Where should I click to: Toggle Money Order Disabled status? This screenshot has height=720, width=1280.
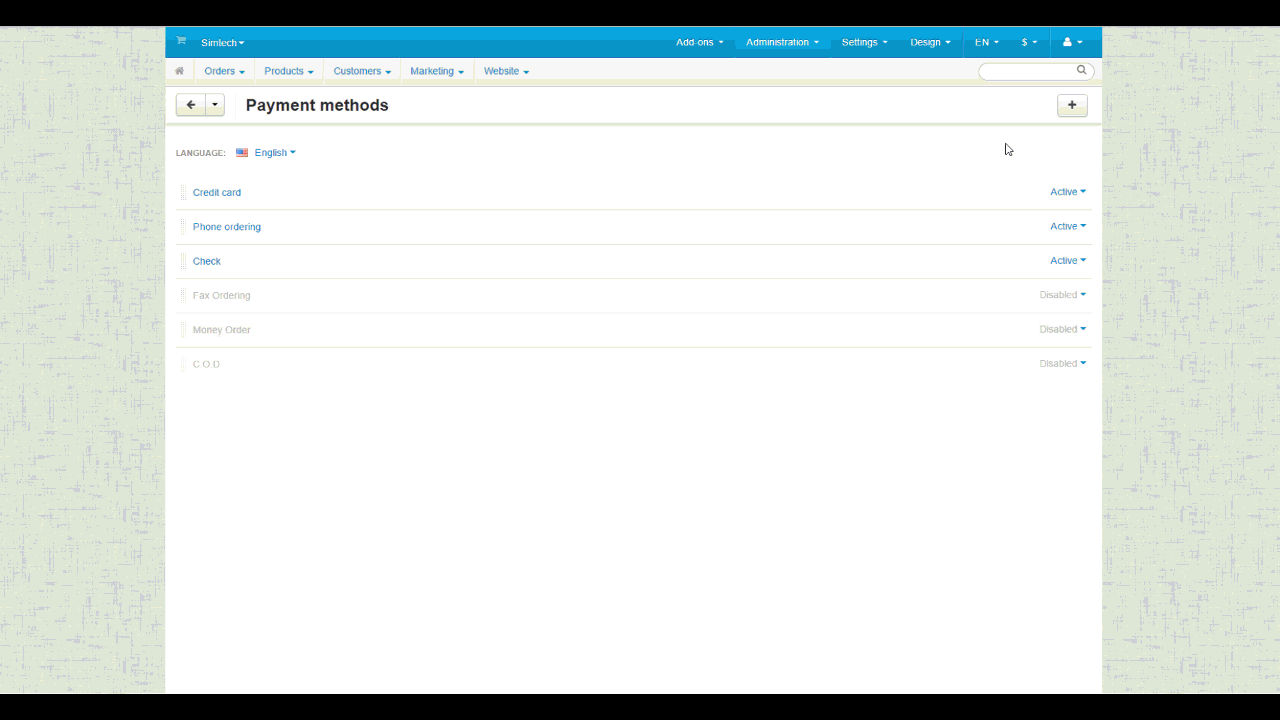pos(1062,329)
